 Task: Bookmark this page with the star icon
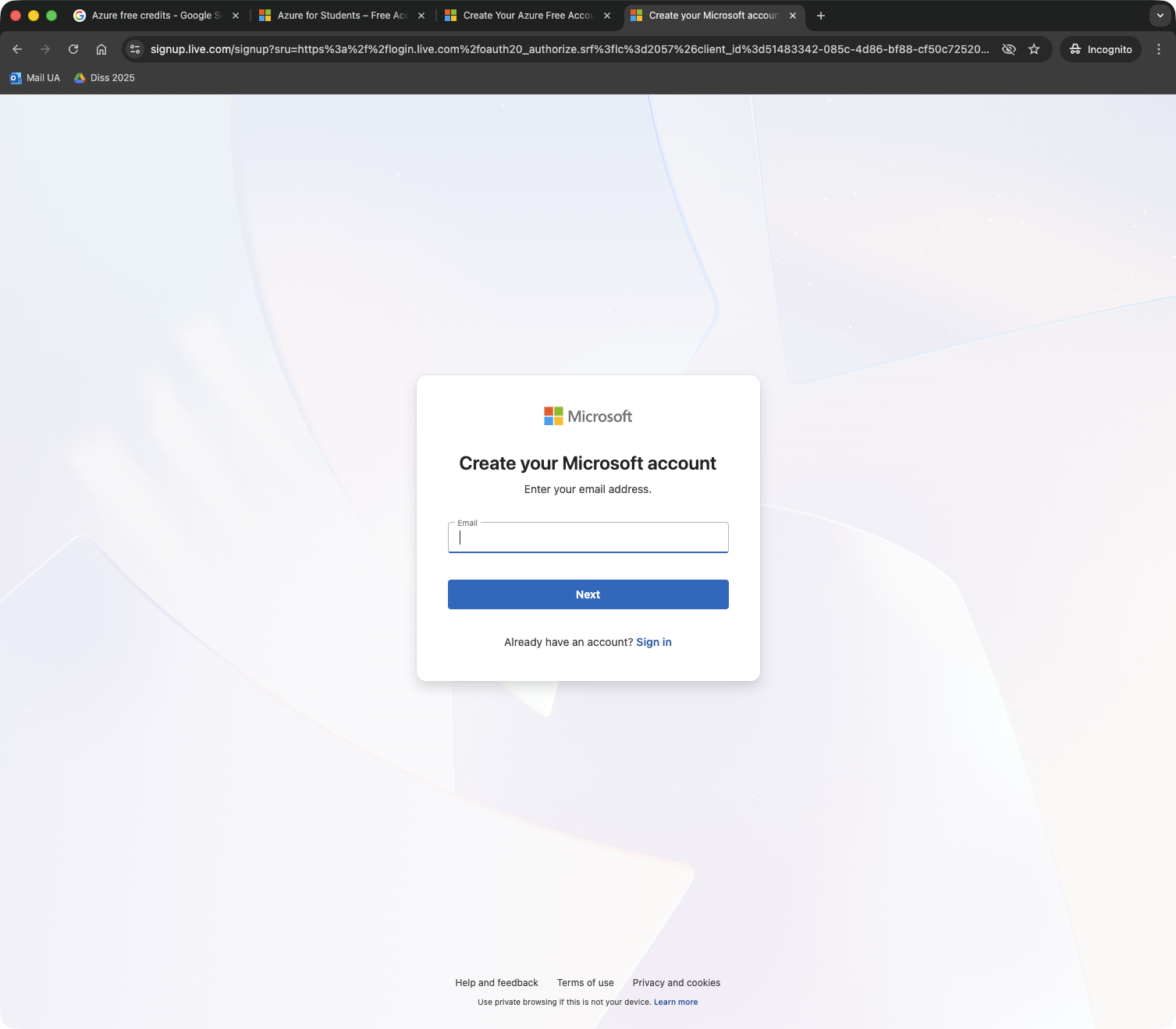pyautogui.click(x=1034, y=49)
